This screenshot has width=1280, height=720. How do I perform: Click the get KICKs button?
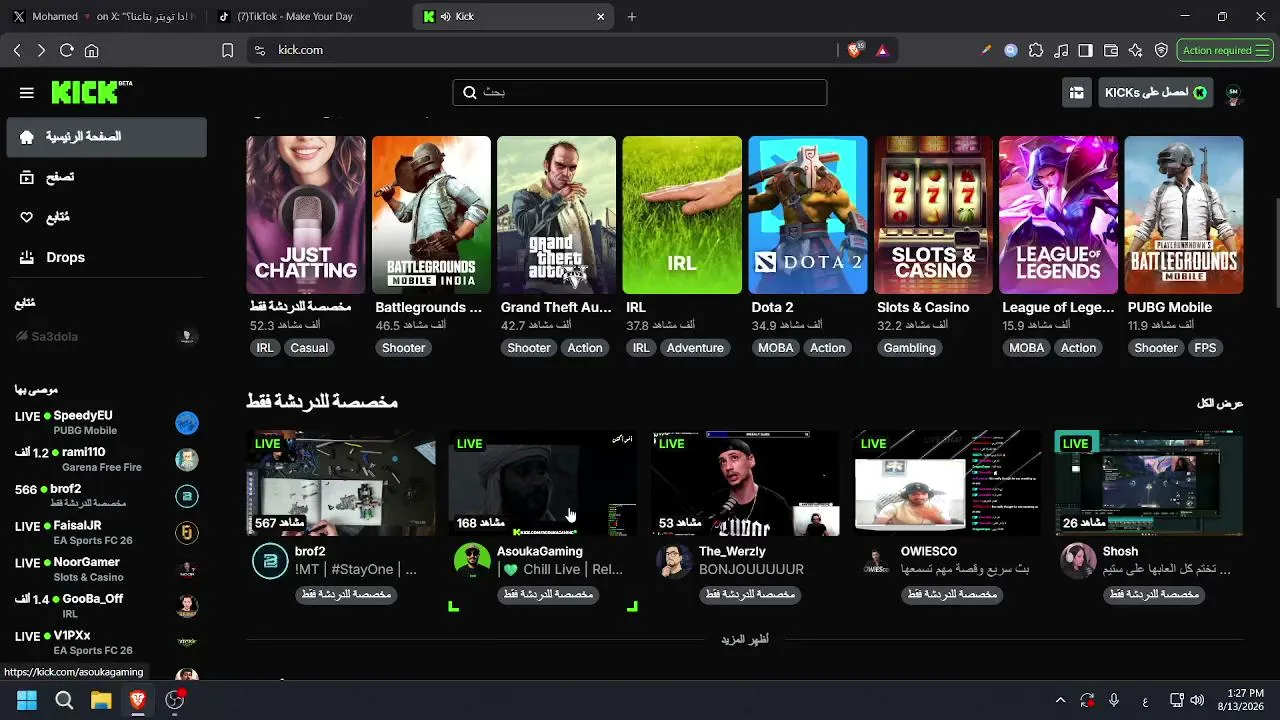[1156, 93]
